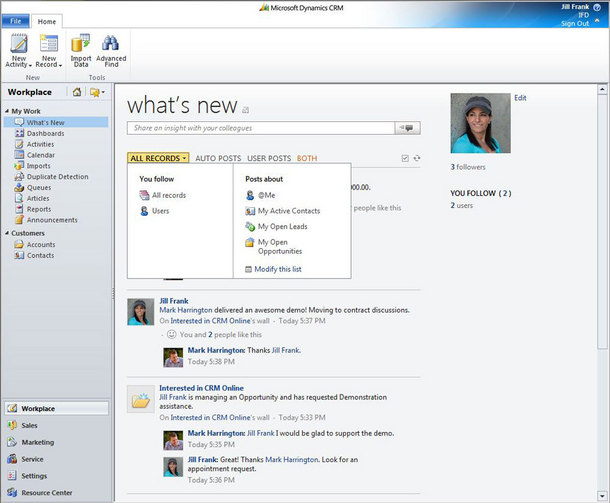Click the scrollbar up arrow
This screenshot has height=503, width=610.
[x=602, y=89]
